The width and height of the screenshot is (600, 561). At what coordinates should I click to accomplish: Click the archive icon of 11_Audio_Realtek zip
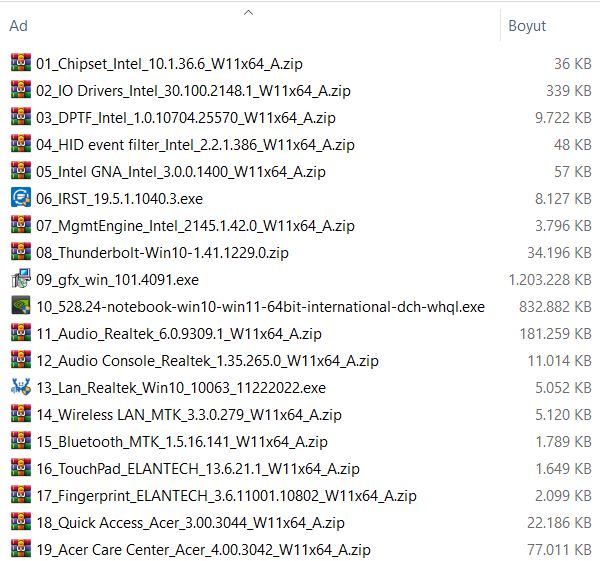(21, 333)
